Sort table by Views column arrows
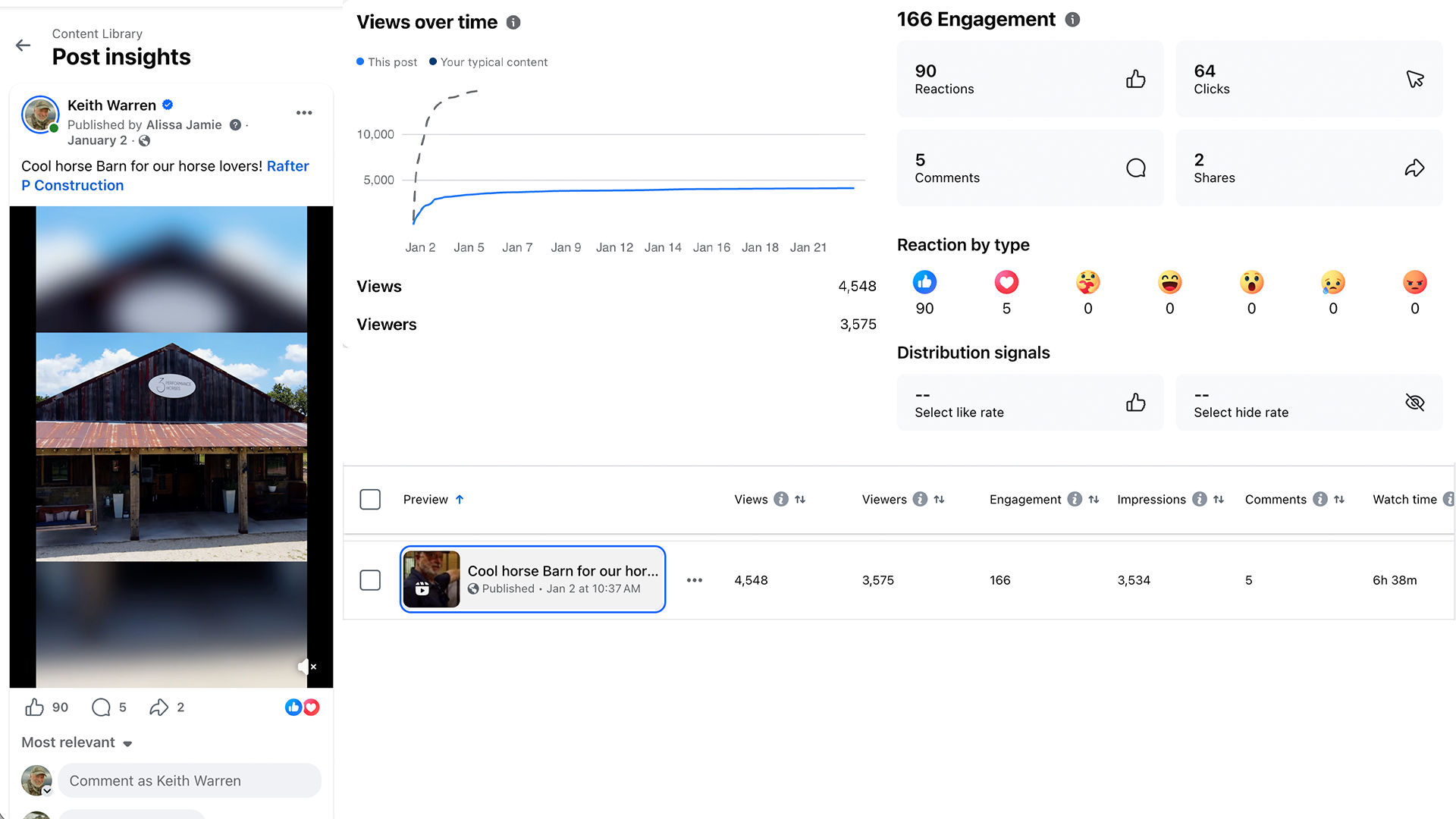1456x819 pixels. point(800,500)
